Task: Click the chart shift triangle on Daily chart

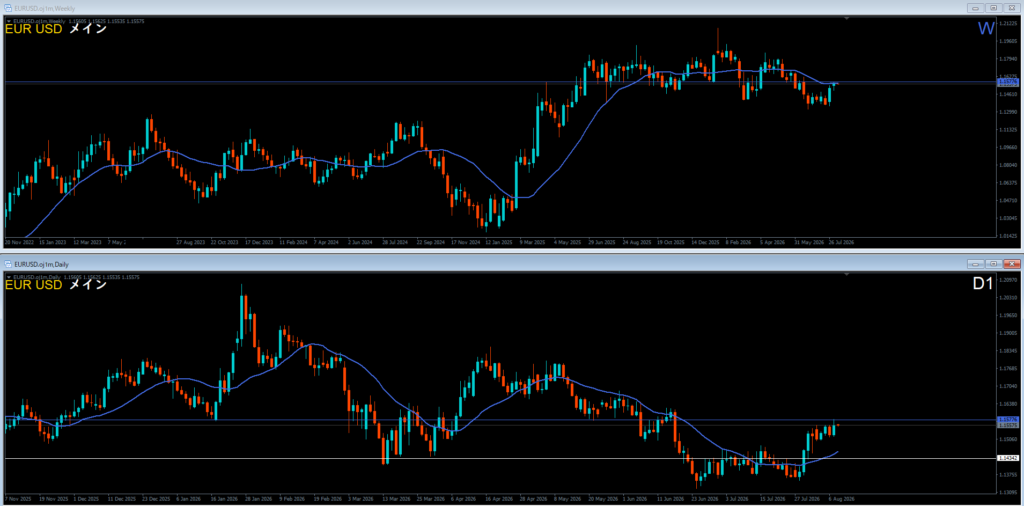Action: (847, 276)
